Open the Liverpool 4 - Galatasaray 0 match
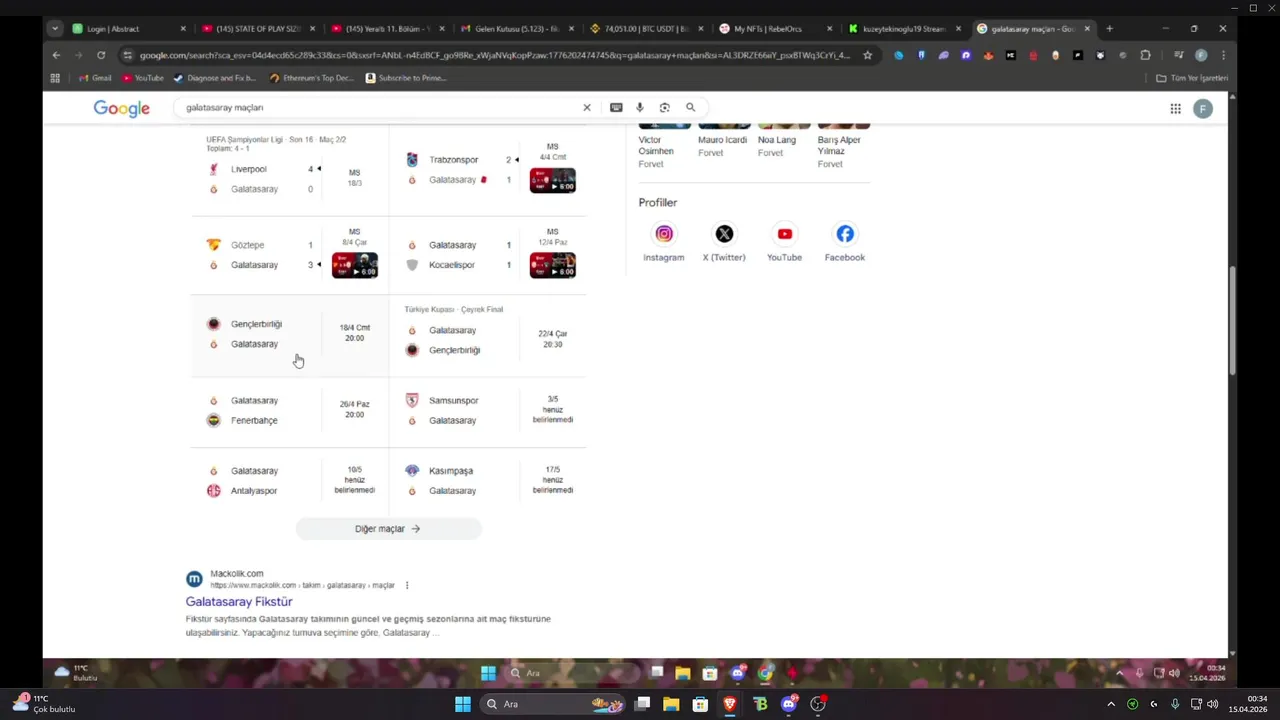The image size is (1280, 720). pyautogui.click(x=289, y=173)
